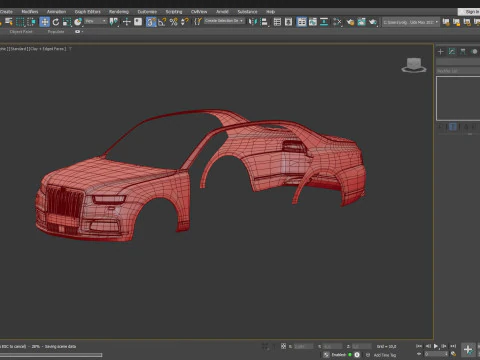Open Render Setup teapot icon

[350, 22]
